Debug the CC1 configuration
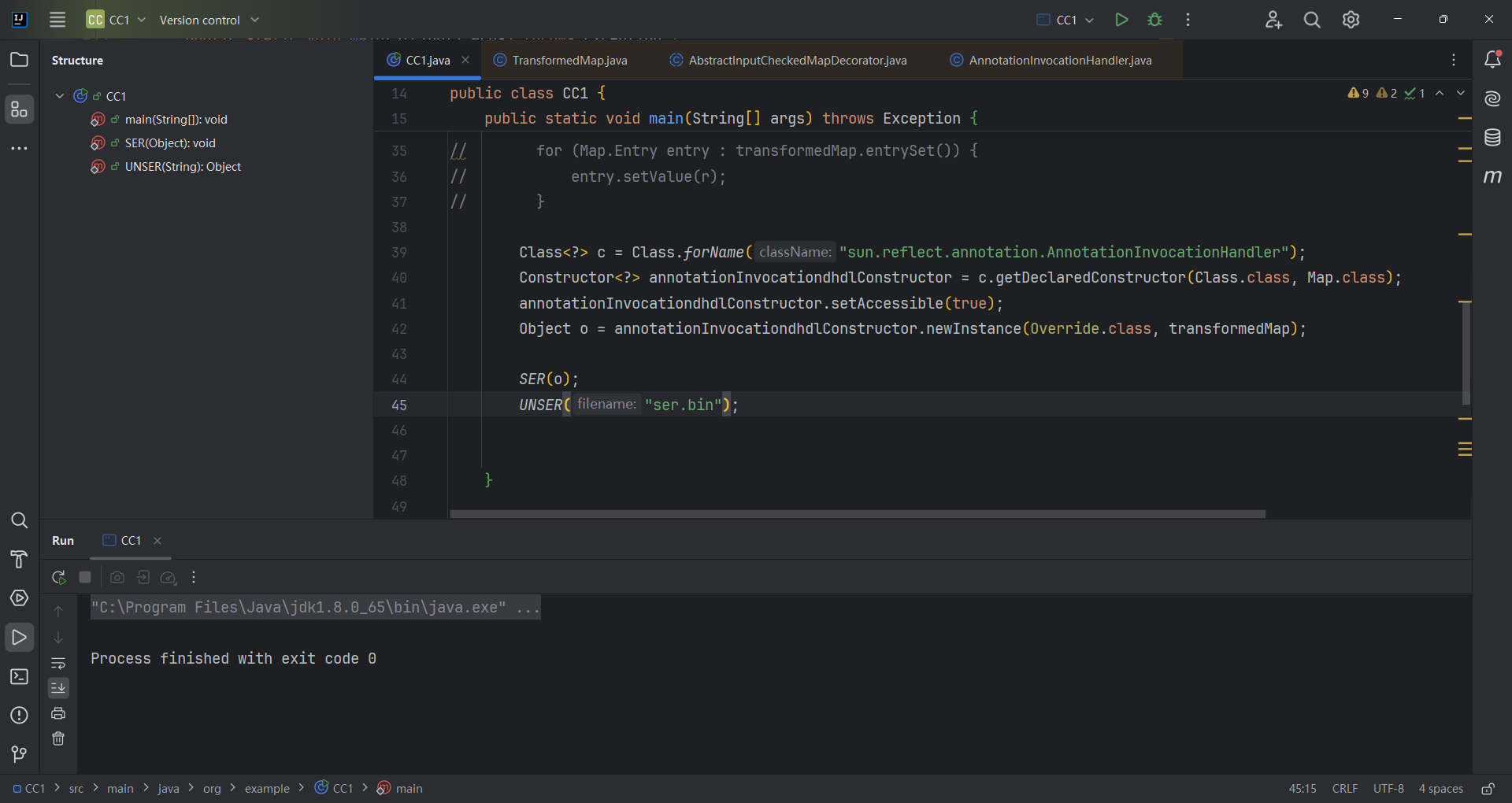1512x803 pixels. coord(1154,20)
